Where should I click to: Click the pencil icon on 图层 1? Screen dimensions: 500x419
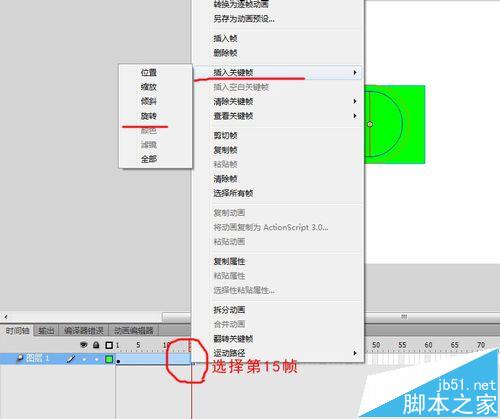71,359
